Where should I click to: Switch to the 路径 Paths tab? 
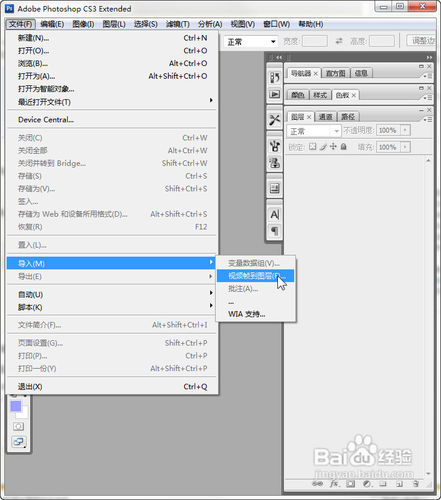348,117
